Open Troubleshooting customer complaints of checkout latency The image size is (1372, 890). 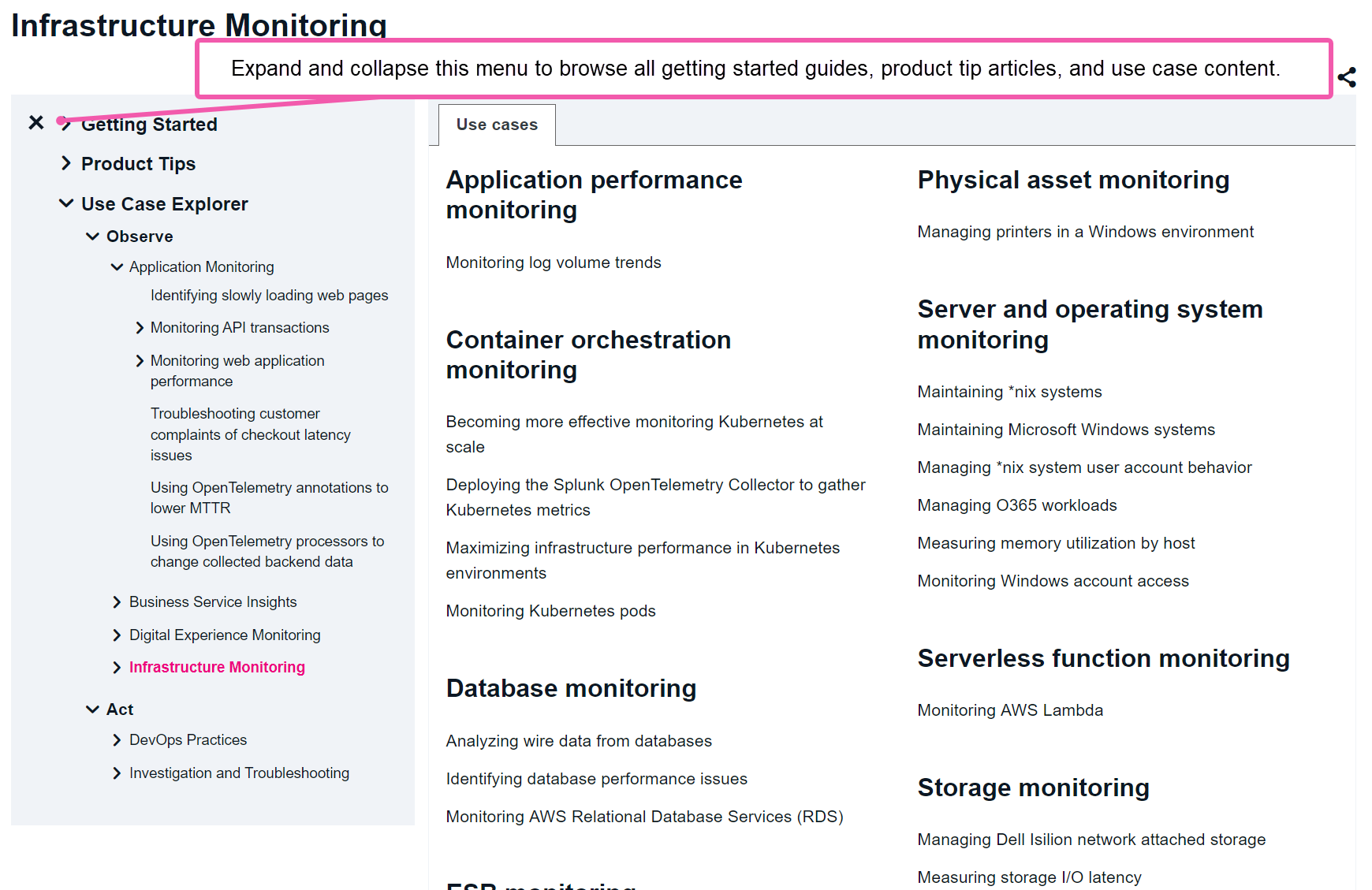pyautogui.click(x=250, y=434)
